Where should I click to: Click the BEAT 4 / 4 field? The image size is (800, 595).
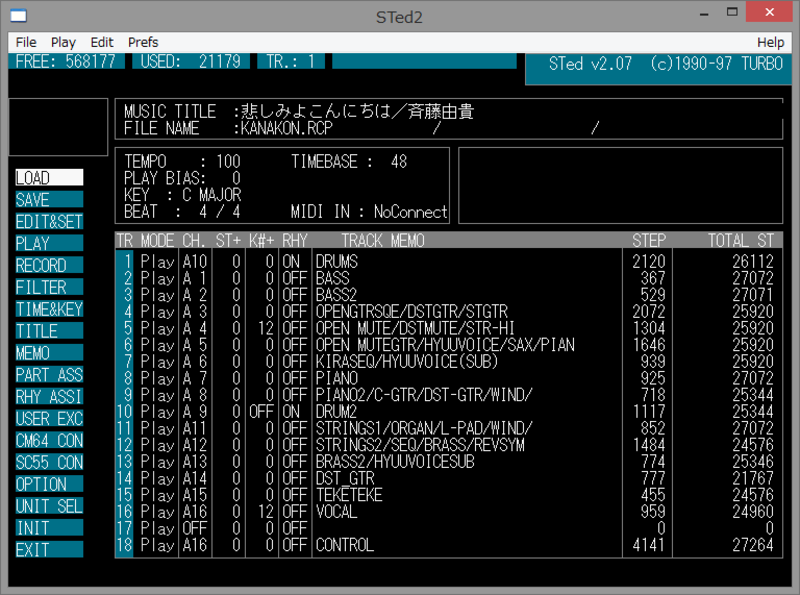tap(219, 211)
